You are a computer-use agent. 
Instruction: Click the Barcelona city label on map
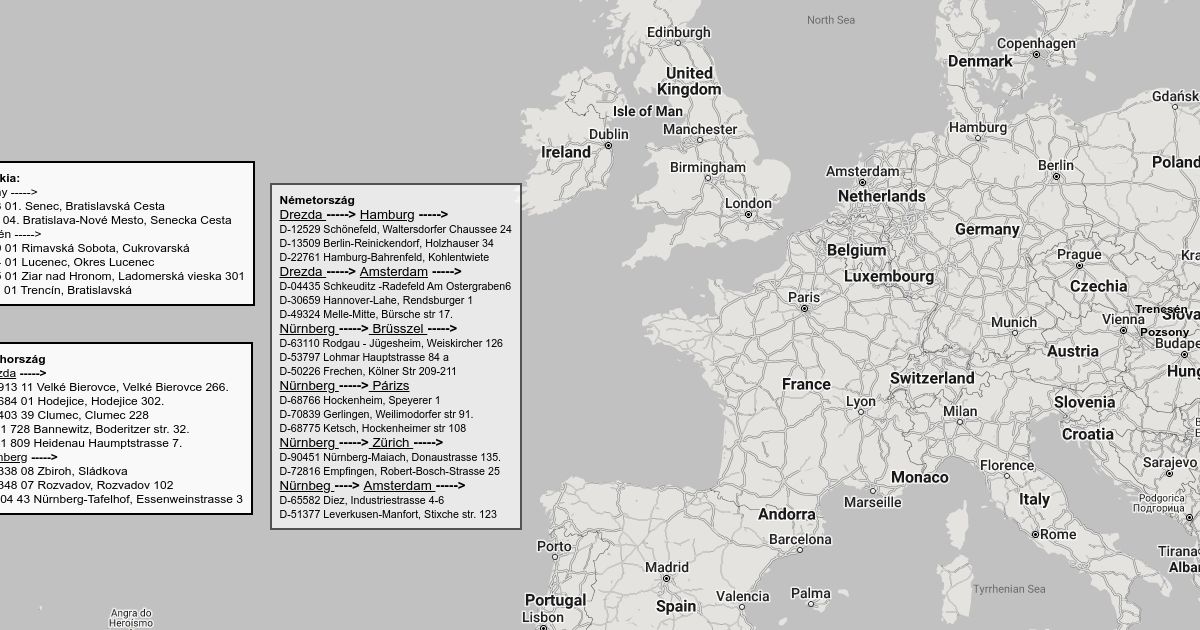799,539
